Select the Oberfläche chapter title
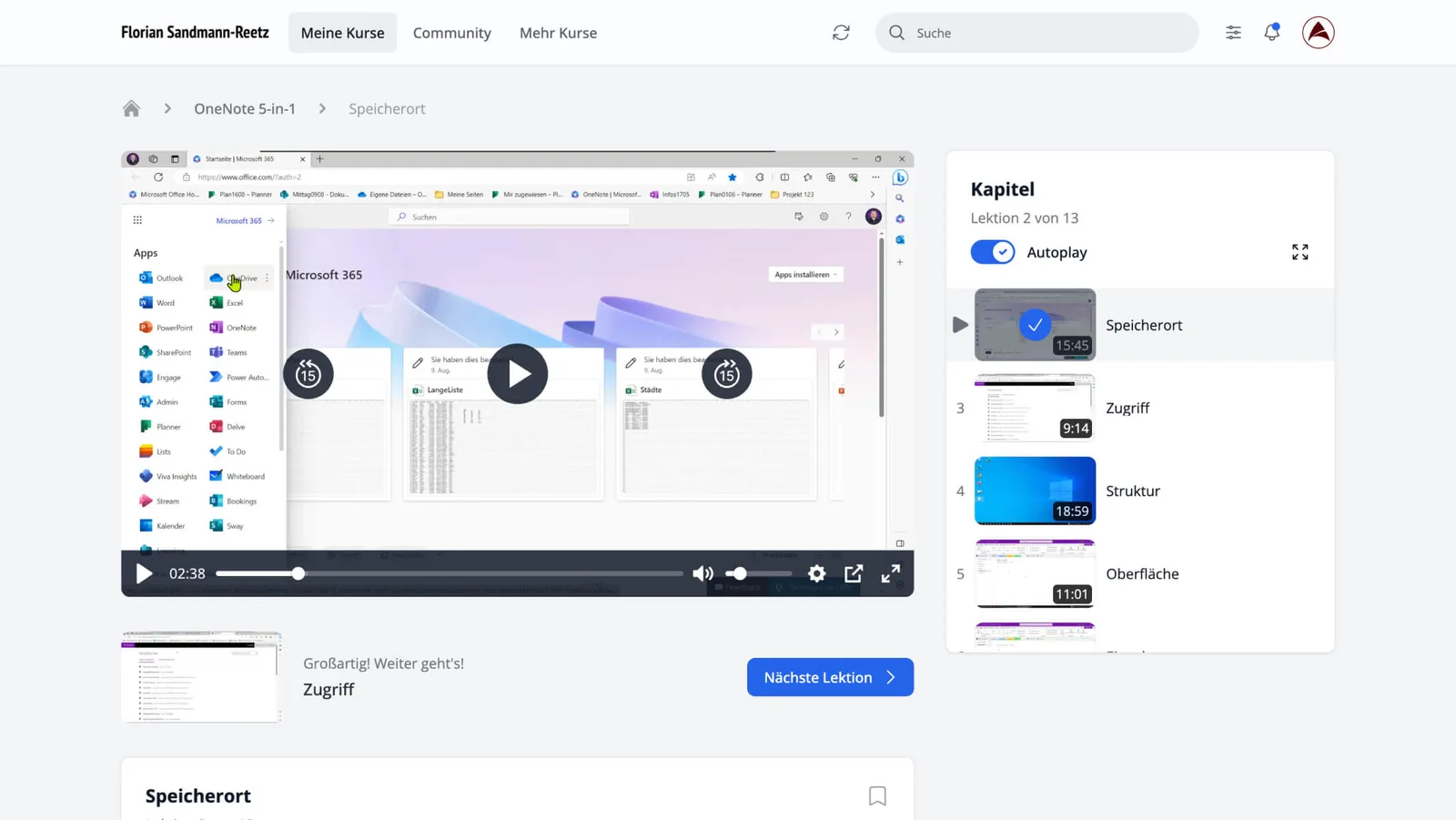Image resolution: width=1456 pixels, height=820 pixels. [1143, 573]
